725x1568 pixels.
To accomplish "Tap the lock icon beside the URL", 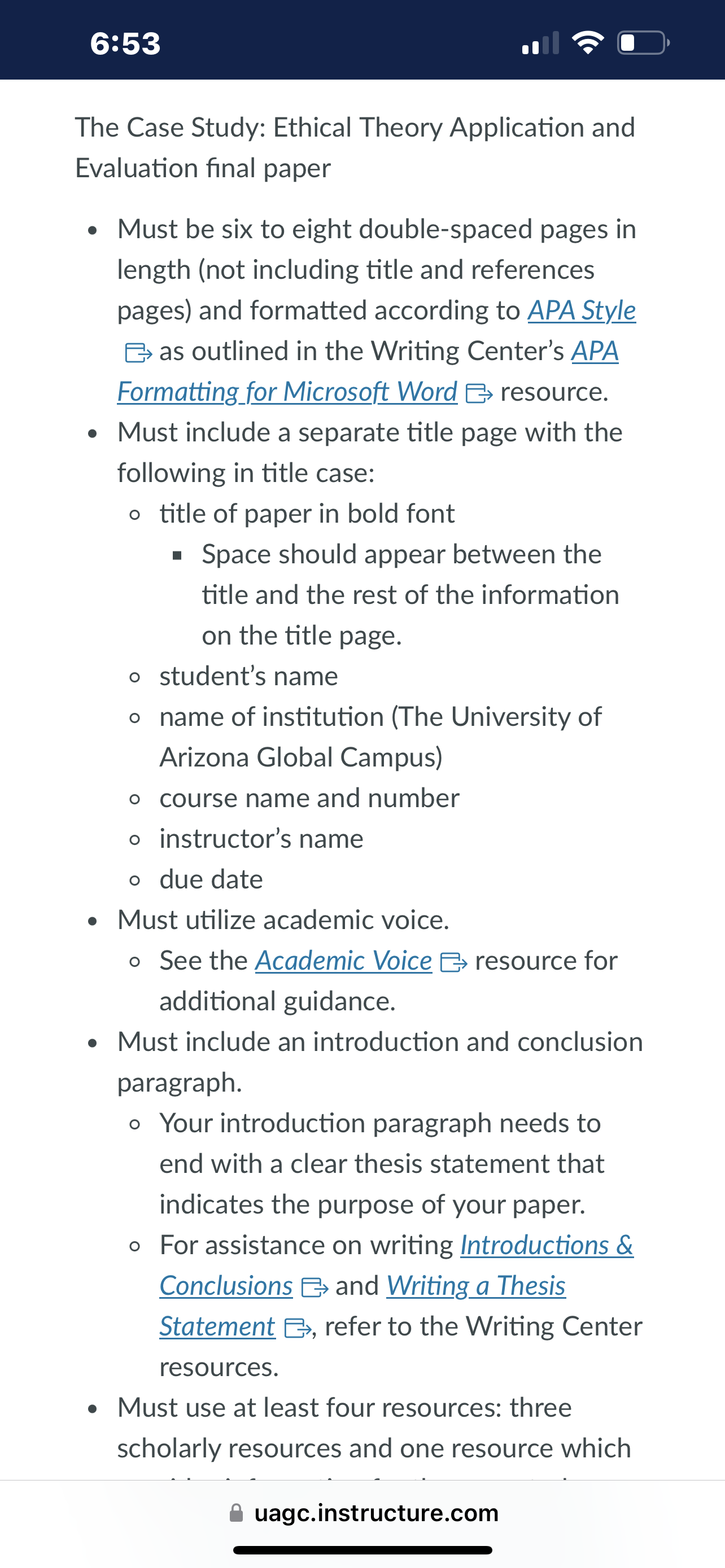I will (x=236, y=1513).
